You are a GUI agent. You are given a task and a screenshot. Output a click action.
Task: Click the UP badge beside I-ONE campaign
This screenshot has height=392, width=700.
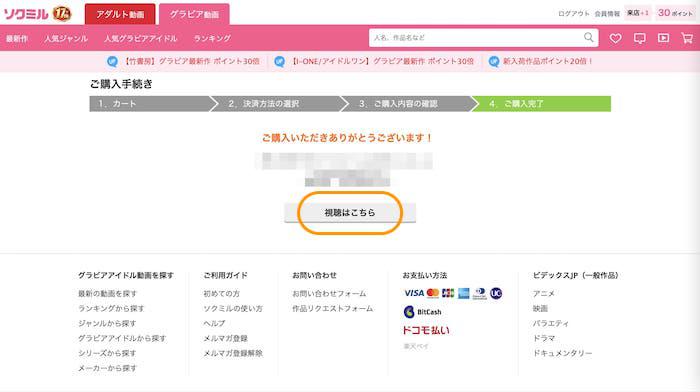[x=279, y=61]
